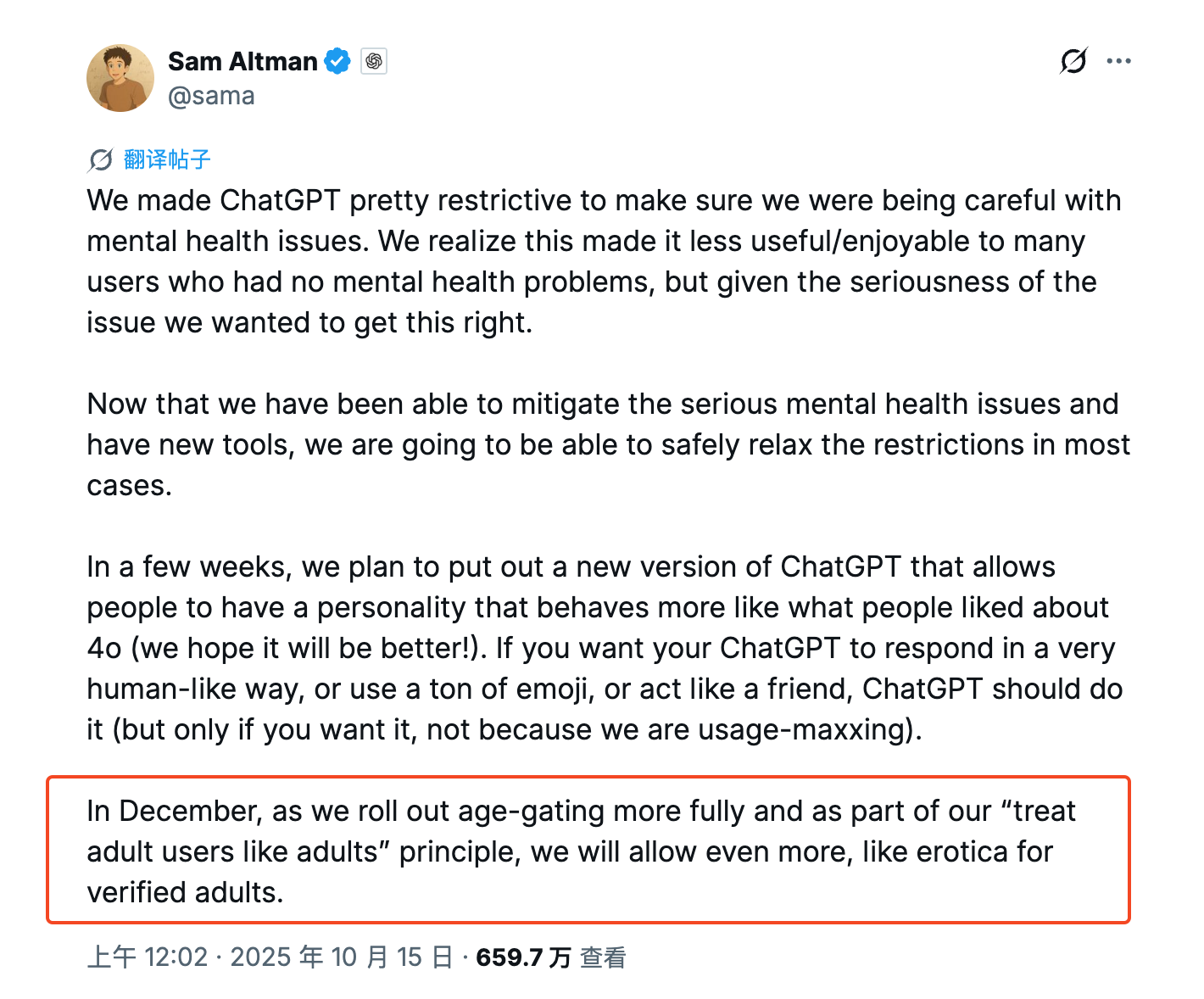The height and width of the screenshot is (999, 1204).
Task: Click the paragraph starting "We made ChatGPT"
Action: point(594,261)
